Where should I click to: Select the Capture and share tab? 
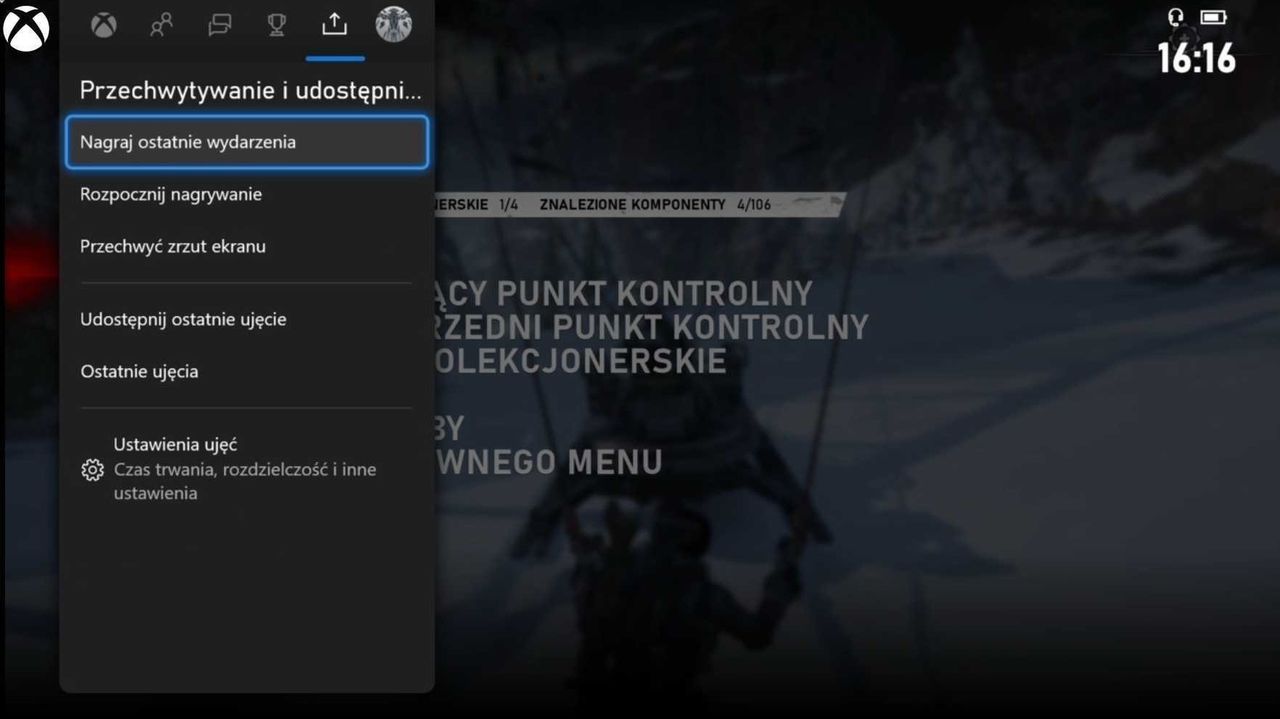tap(335, 26)
